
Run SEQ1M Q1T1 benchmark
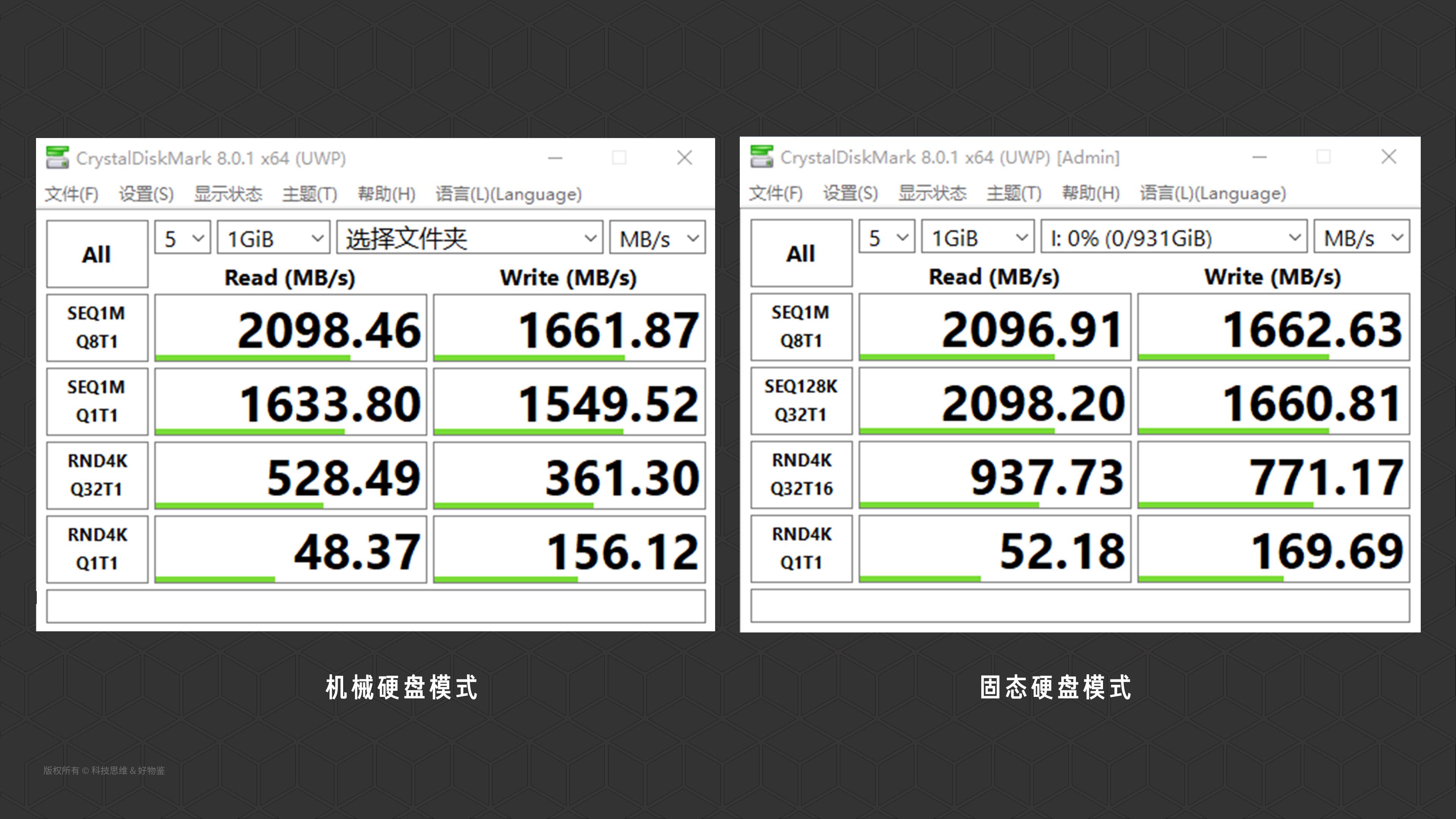point(97,402)
